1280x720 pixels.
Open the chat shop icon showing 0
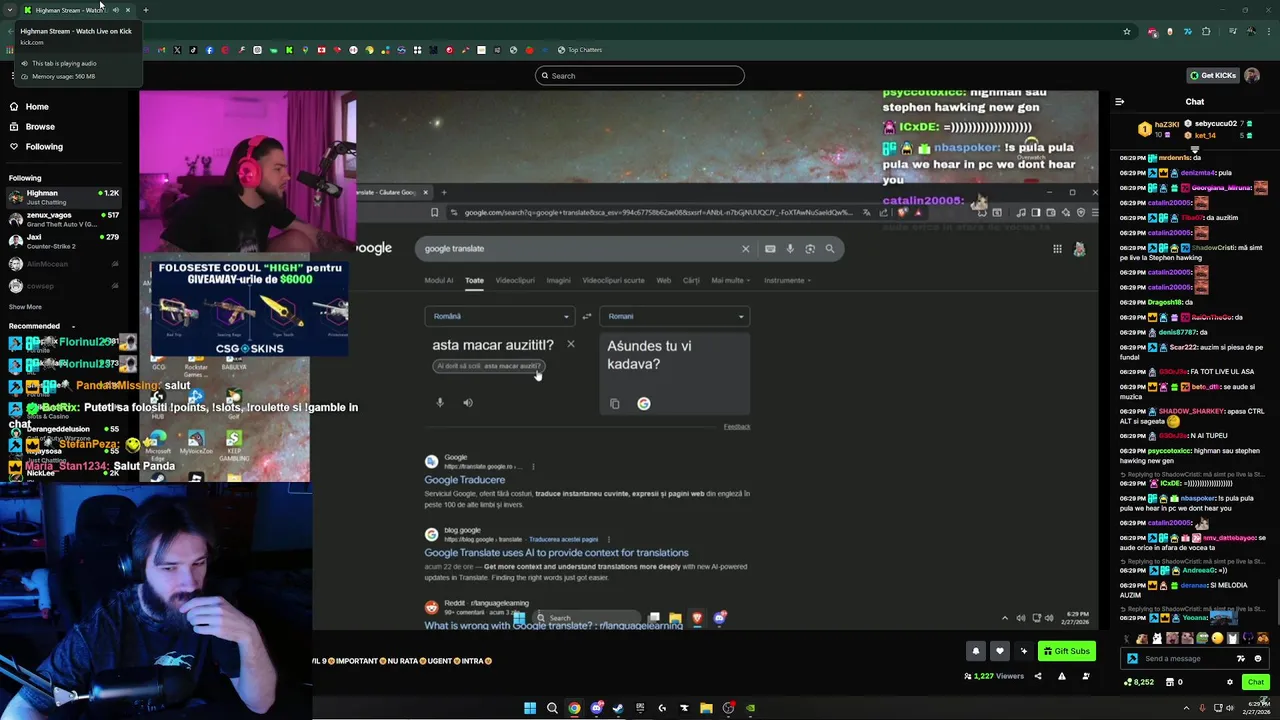1174,682
